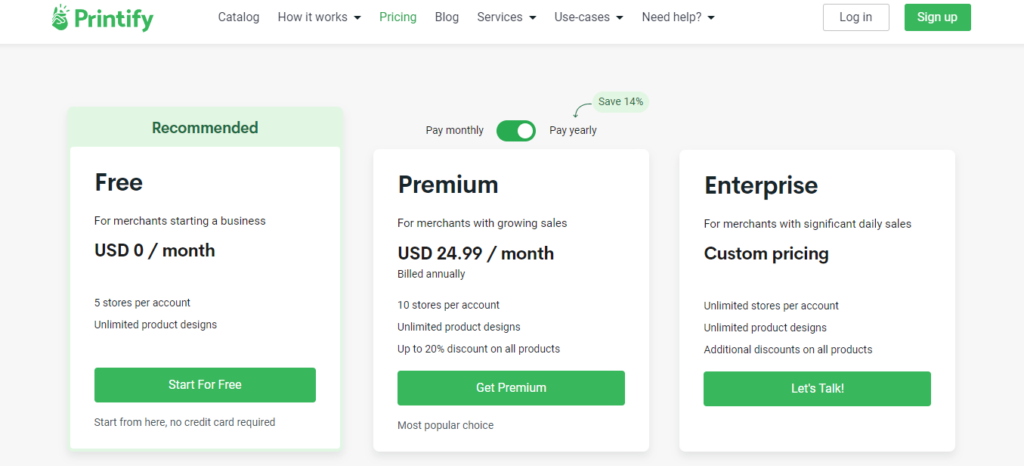
Task: Click the Start For Free button
Action: 205,385
